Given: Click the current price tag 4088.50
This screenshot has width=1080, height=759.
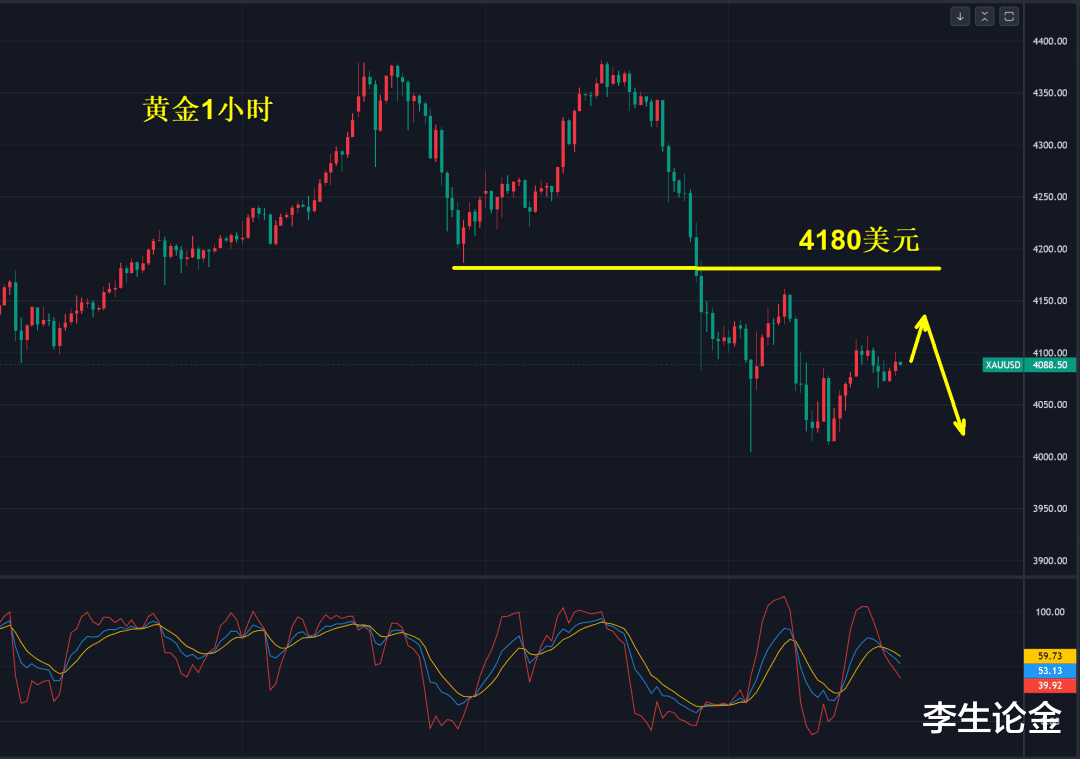Looking at the screenshot, I should (x=1050, y=365).
